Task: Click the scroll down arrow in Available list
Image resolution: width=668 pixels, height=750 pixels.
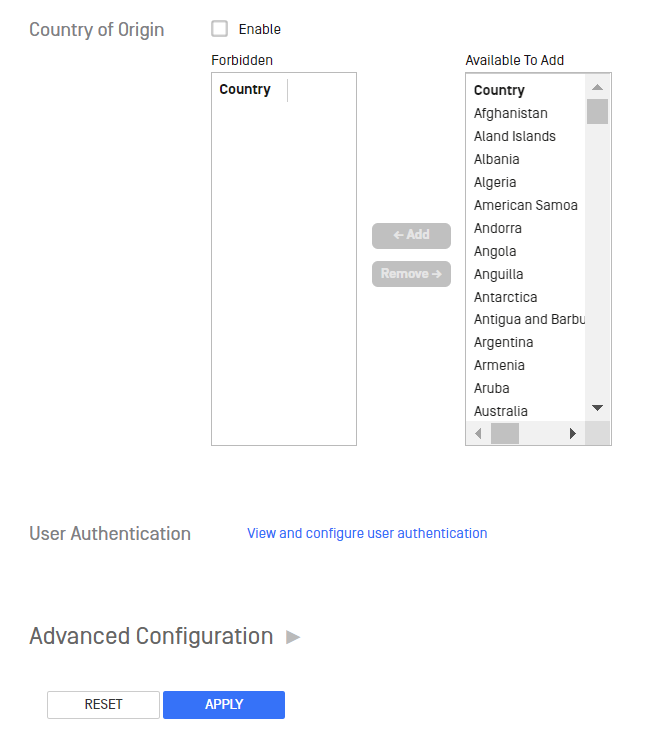Action: pos(597,408)
